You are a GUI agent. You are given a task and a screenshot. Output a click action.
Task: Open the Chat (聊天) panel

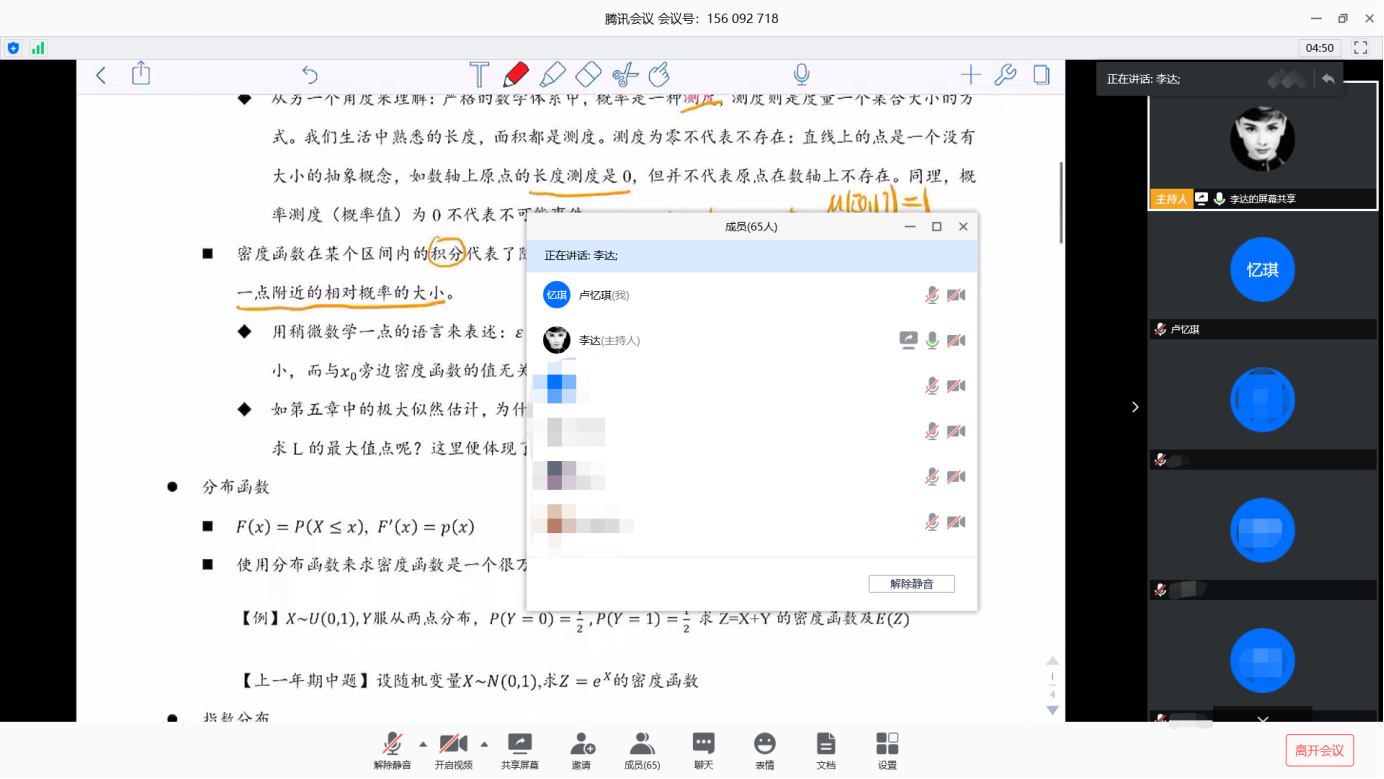703,750
